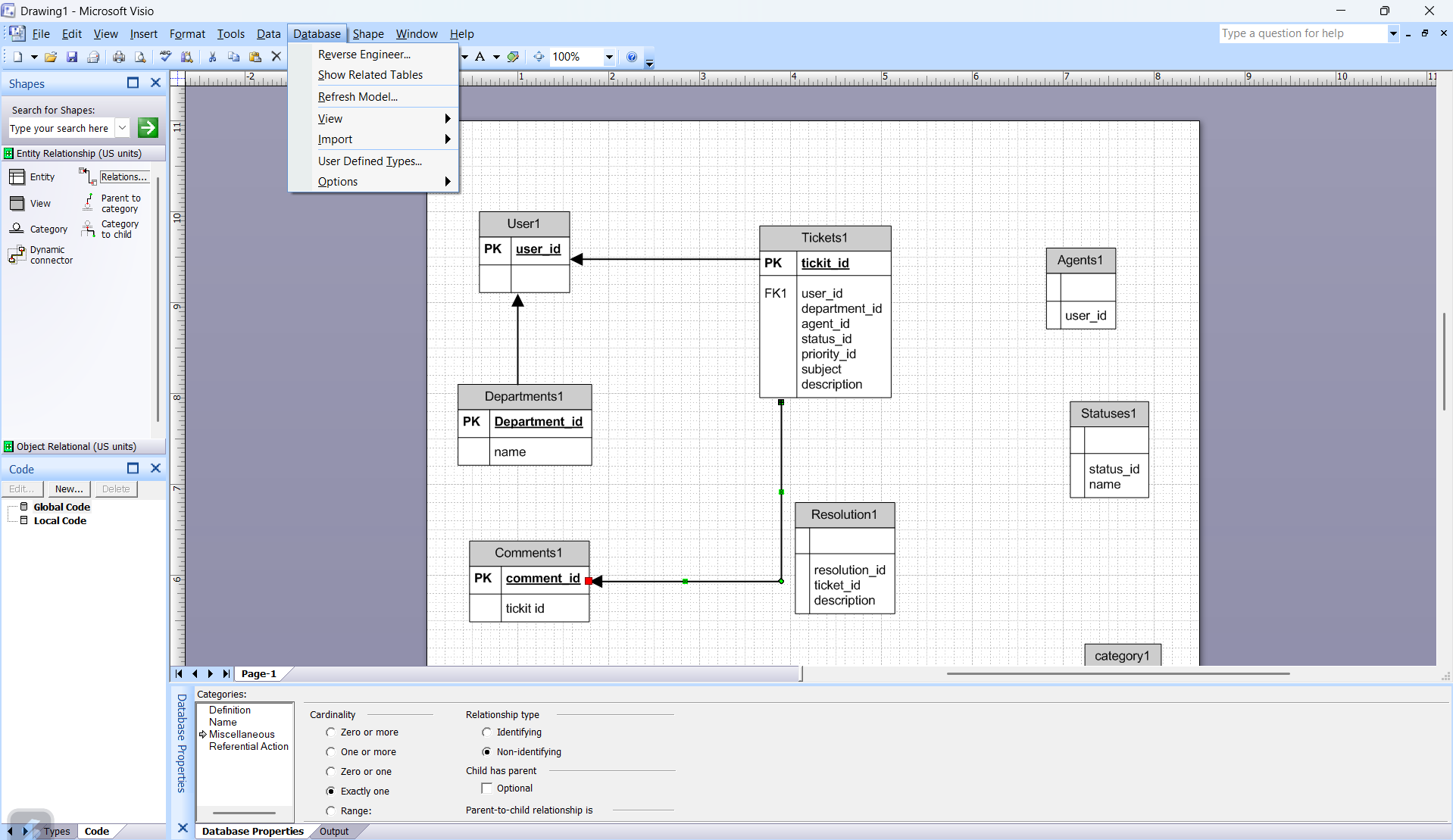
Task: Choose Zero or more cardinality
Action: coord(330,732)
